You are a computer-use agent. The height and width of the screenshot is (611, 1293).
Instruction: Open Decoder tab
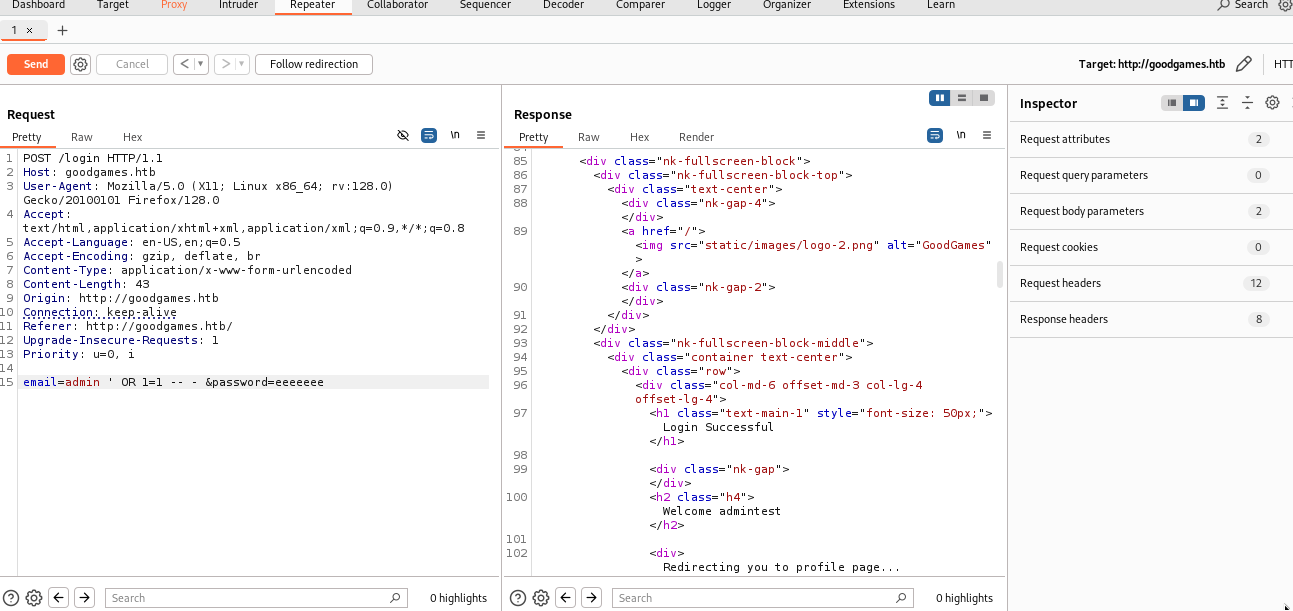coord(563,5)
